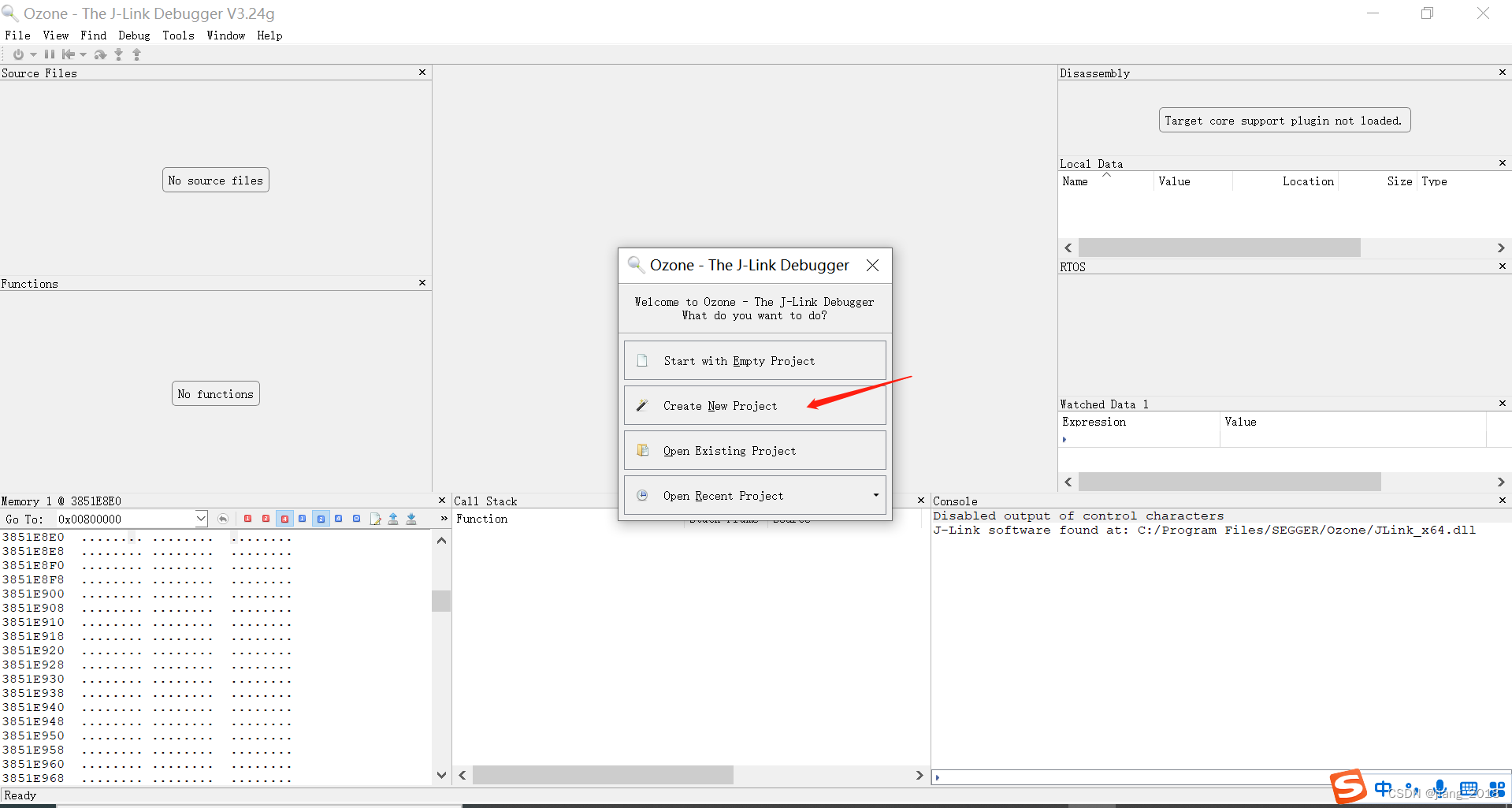Click the tray toolbox grid icon
Viewport: 1512px width, 808px height.
click(1497, 789)
